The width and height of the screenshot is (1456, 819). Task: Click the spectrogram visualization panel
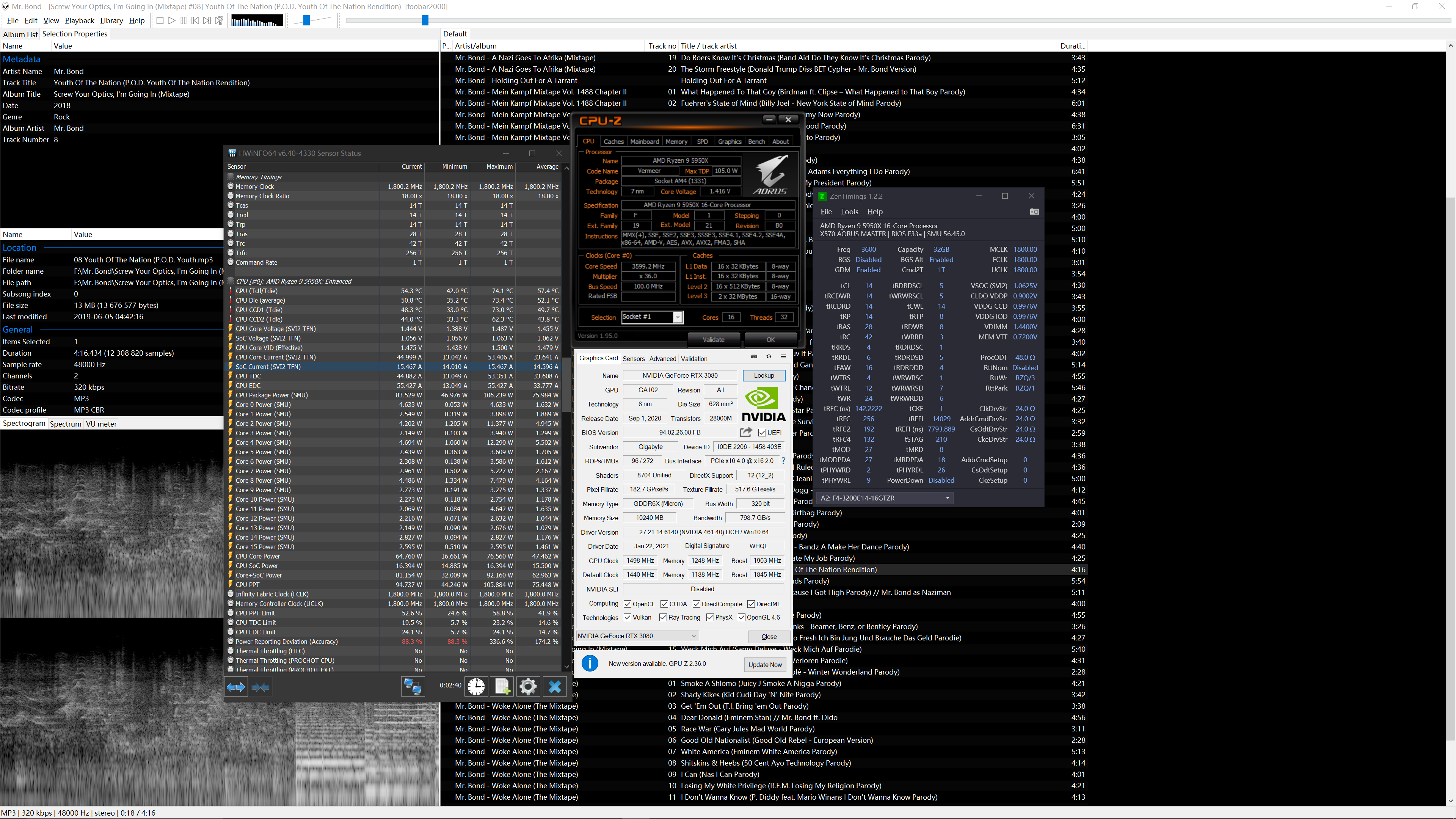tap(220, 618)
